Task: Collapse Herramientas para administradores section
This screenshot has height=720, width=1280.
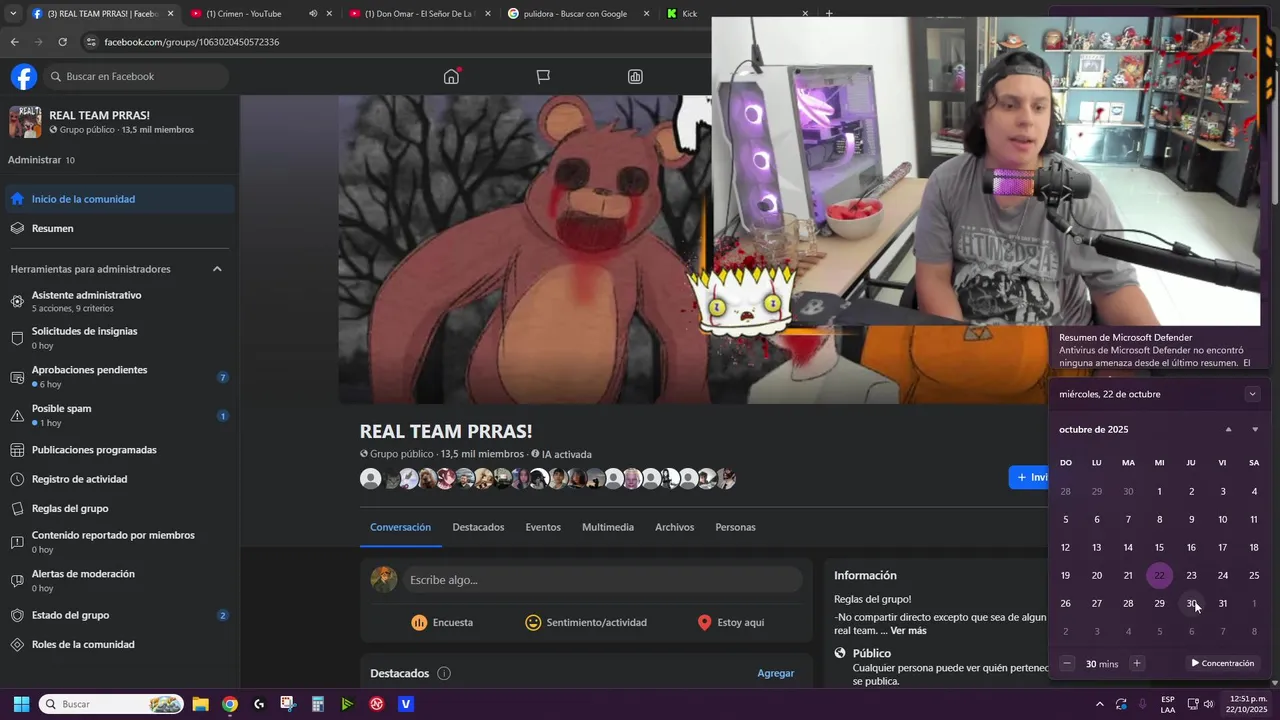Action: point(217,269)
